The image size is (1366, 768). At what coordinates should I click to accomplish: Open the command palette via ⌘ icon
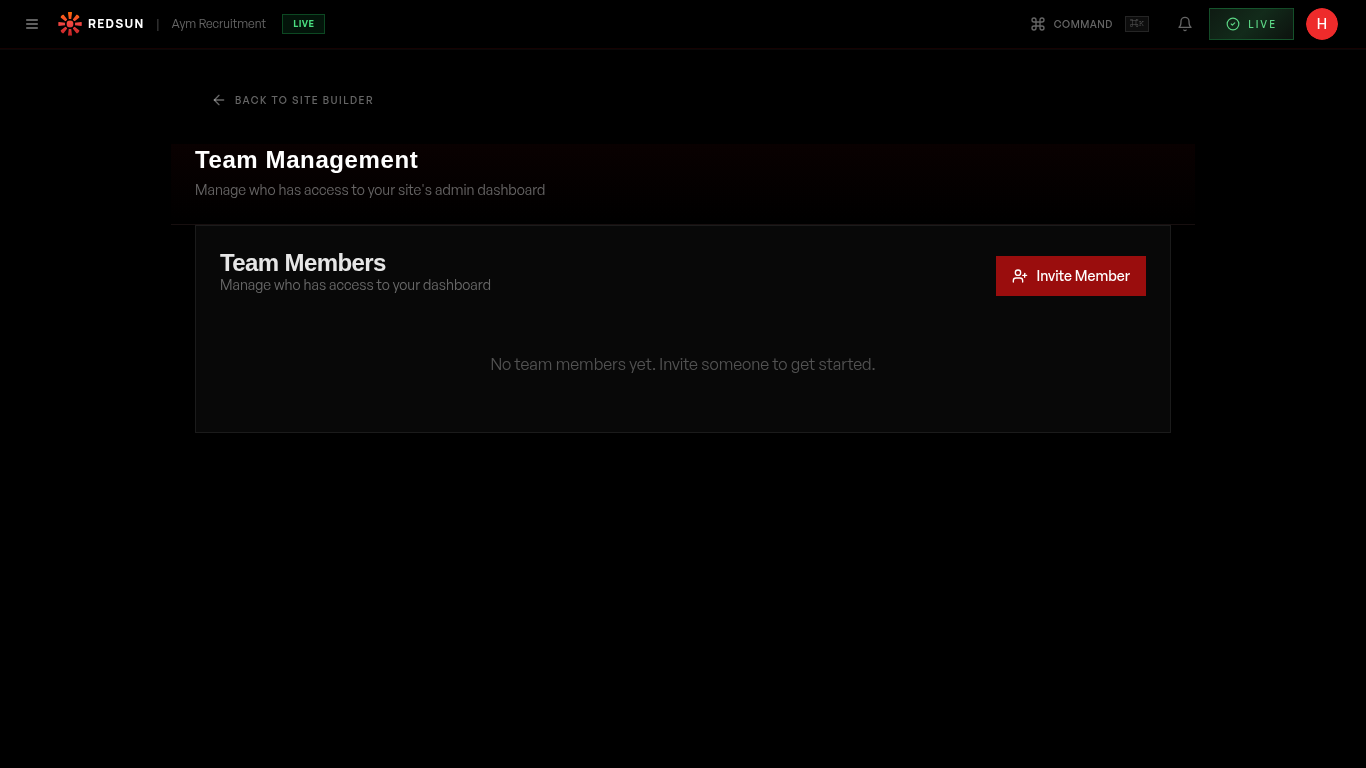tap(1038, 24)
